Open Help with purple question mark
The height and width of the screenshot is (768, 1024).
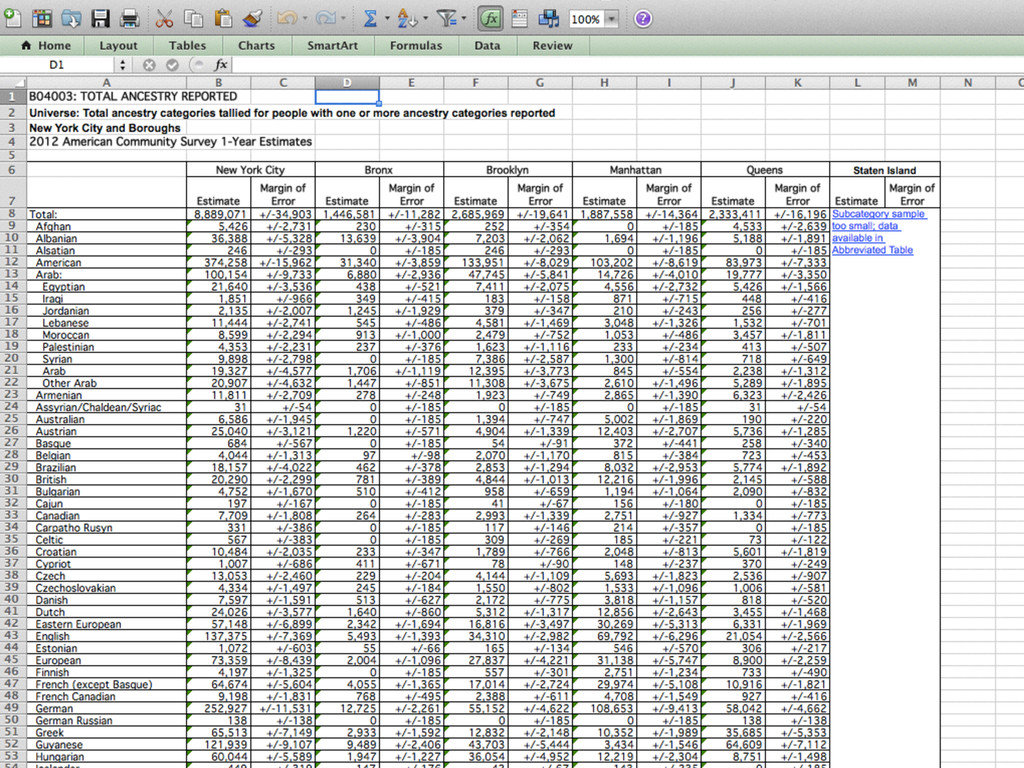click(643, 18)
